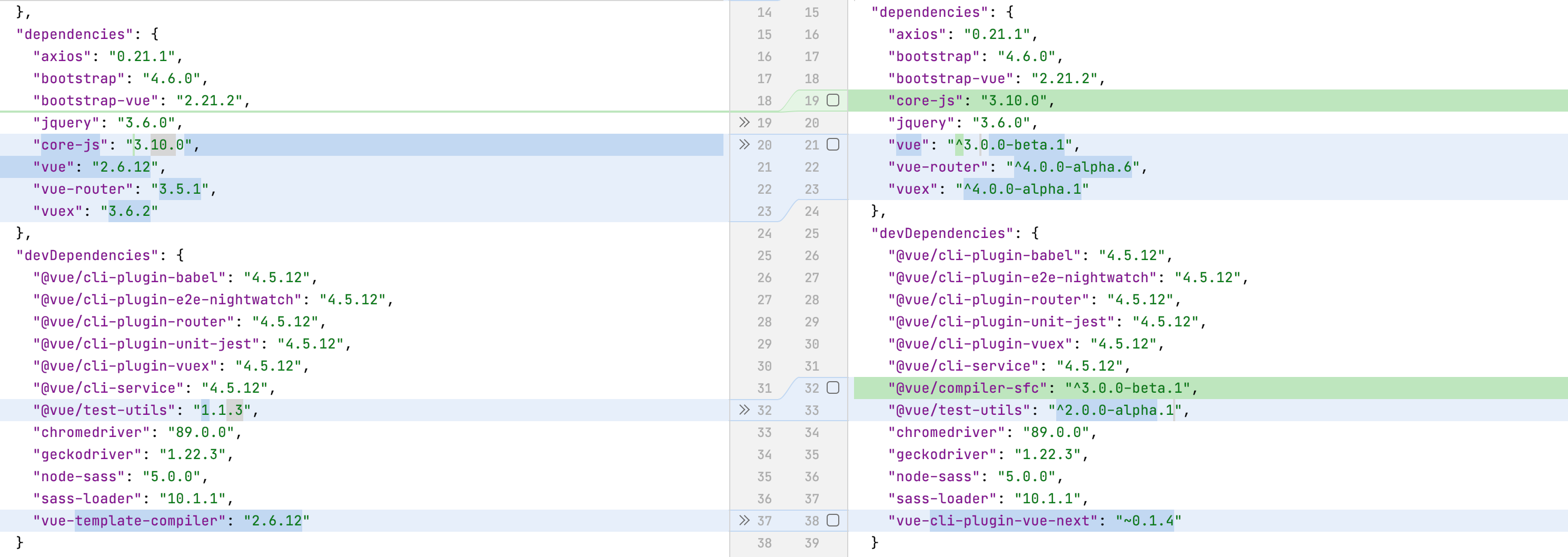The height and width of the screenshot is (557, 1568).
Task: Click "@vue/test-utils": "^2.0.0-alpha.1" in right pane
Action: click(x=1038, y=410)
